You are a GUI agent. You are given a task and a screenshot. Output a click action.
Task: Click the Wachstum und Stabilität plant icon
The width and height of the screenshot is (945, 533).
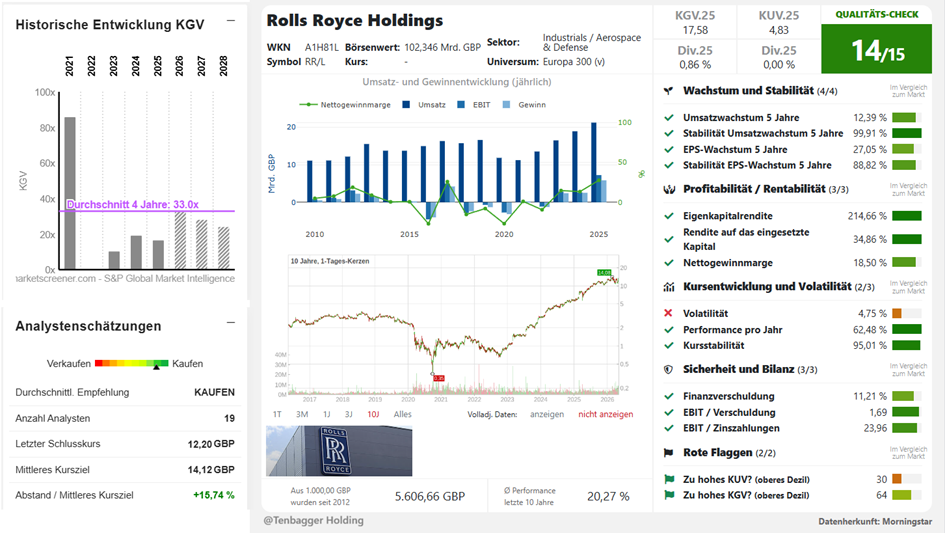point(668,91)
